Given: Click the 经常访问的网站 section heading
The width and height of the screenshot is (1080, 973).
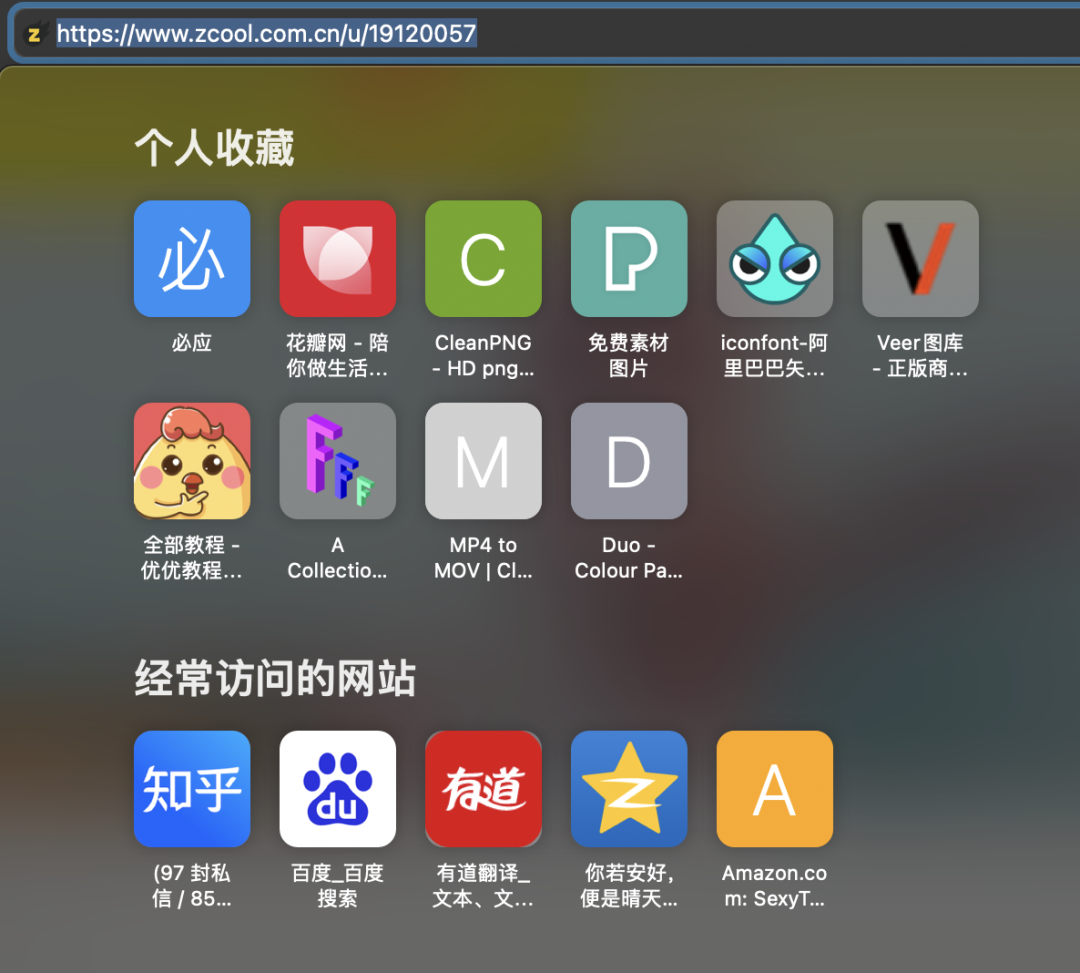Looking at the screenshot, I should point(275,679).
